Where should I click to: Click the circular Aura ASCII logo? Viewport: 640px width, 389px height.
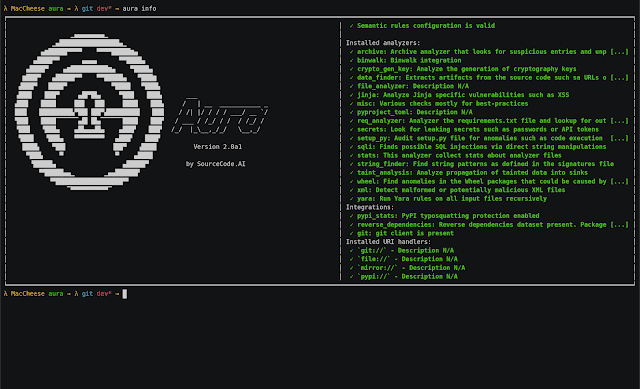pyautogui.click(x=89, y=112)
